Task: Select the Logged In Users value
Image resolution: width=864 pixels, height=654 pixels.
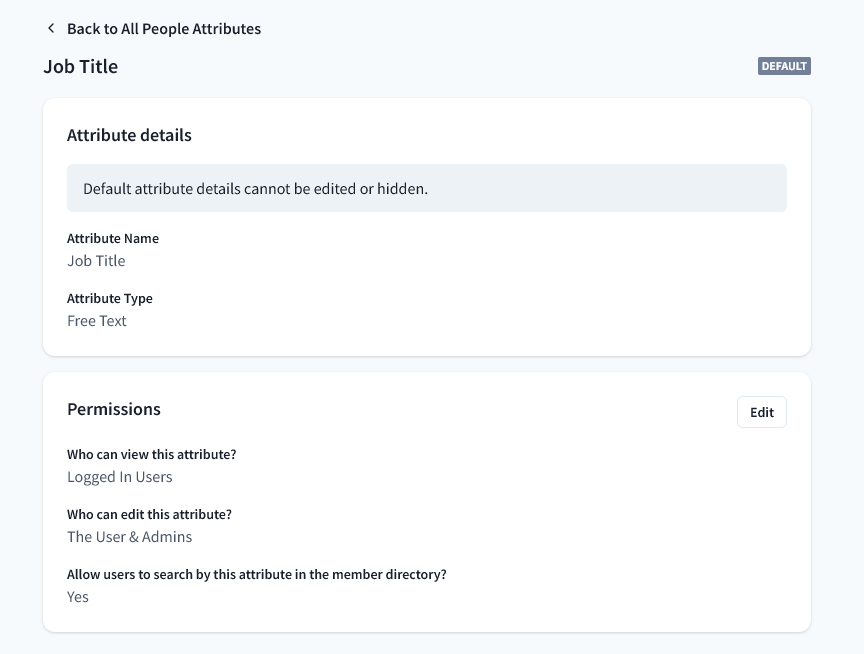Action: click(120, 477)
